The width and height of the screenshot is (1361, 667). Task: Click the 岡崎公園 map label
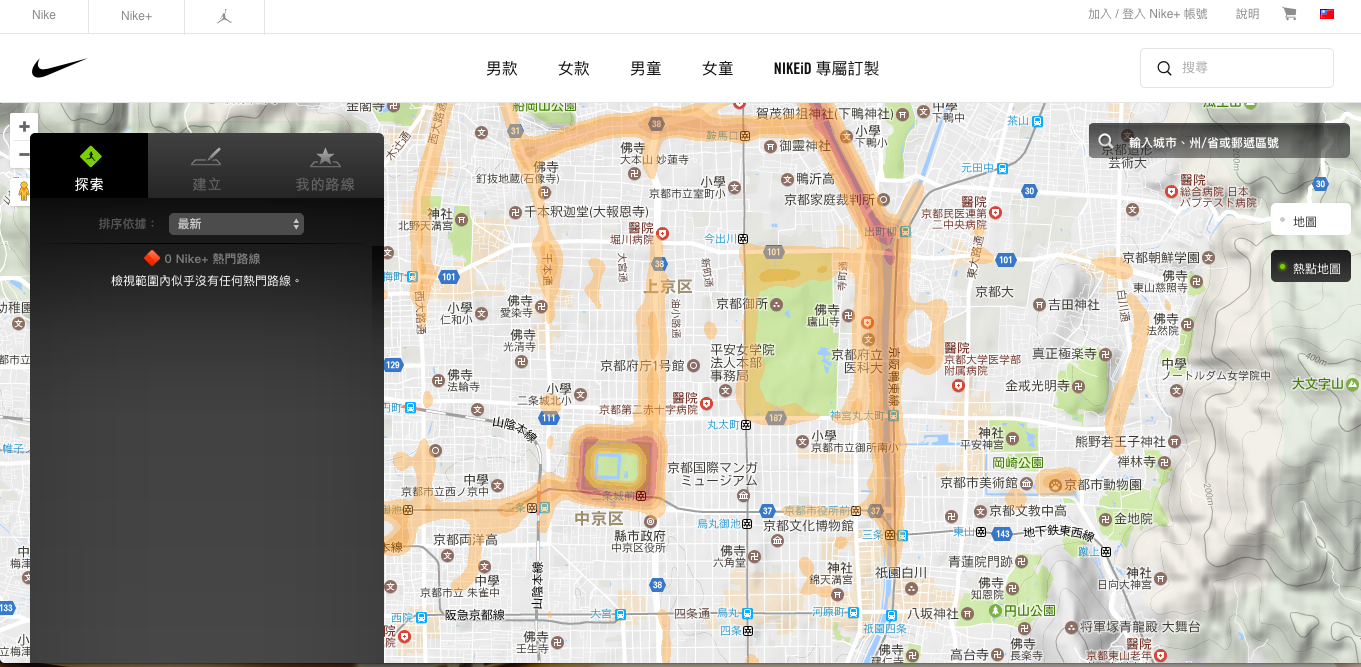coord(1018,462)
